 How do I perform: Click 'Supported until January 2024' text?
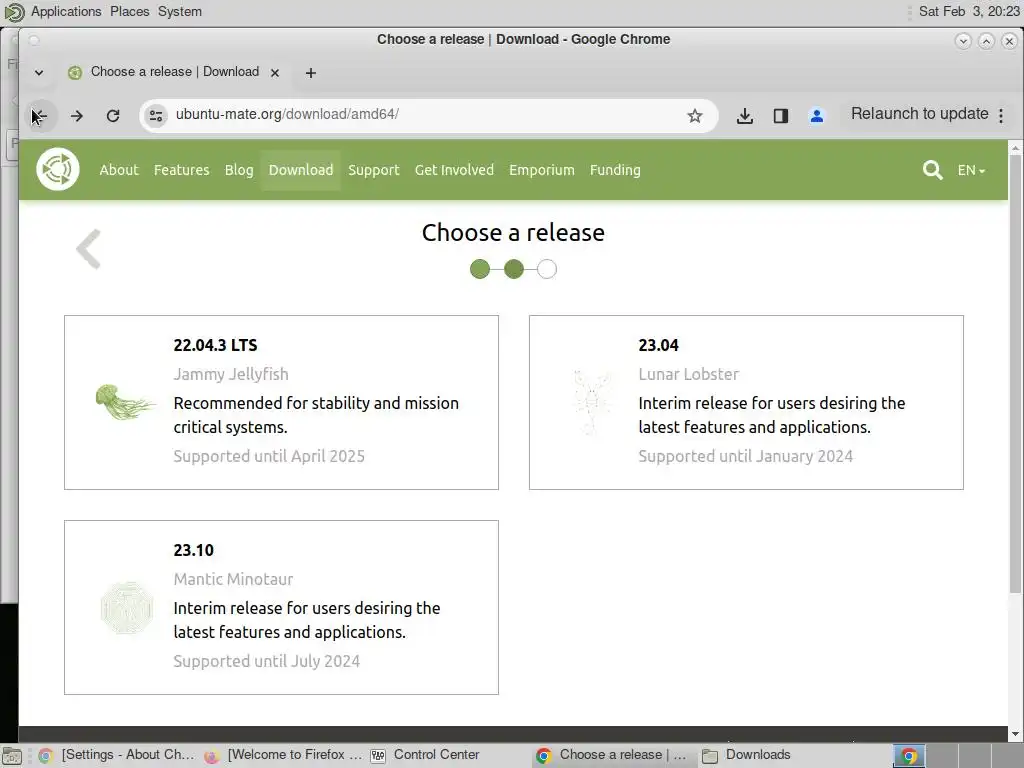[x=746, y=456]
